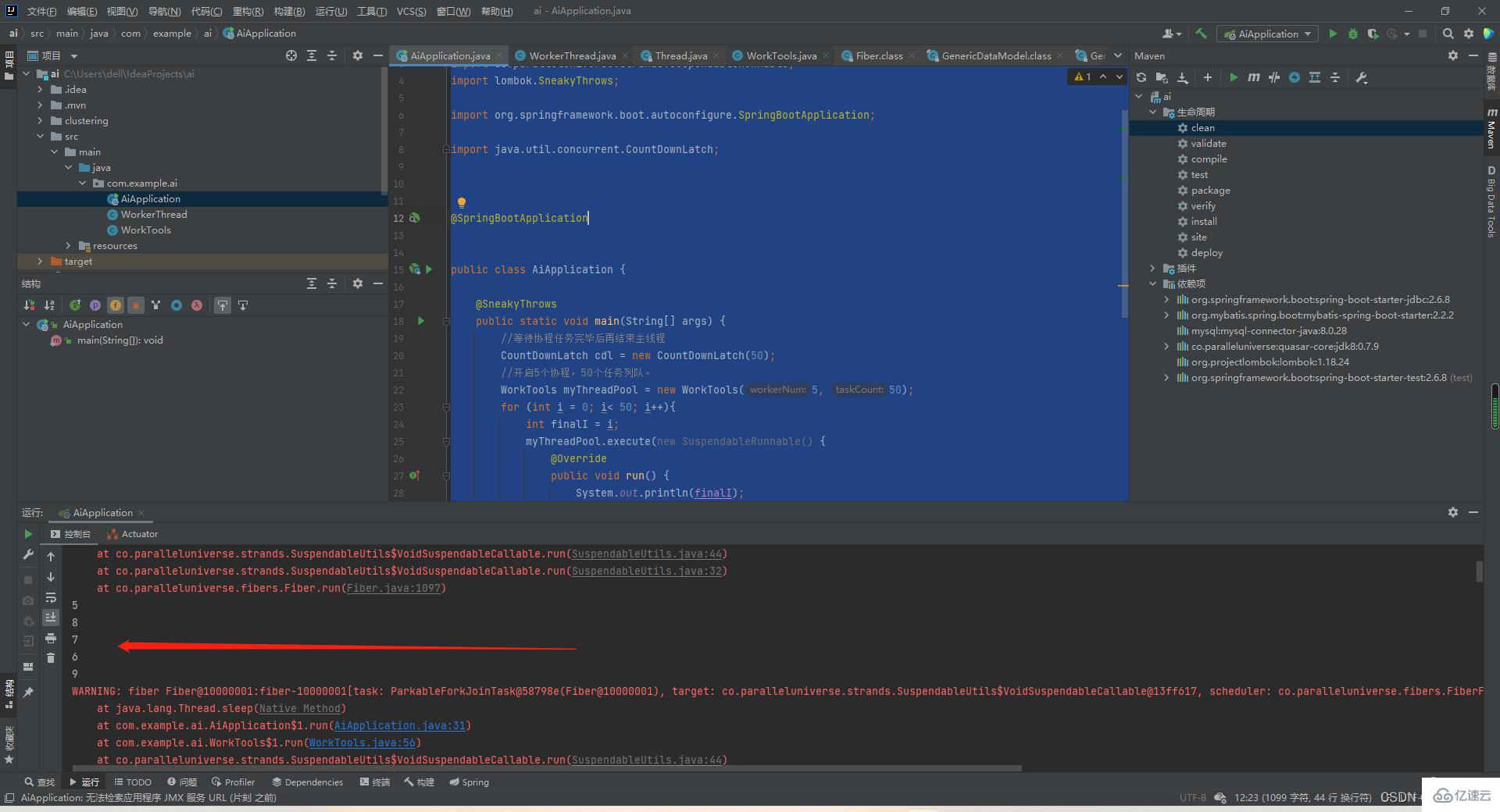The image size is (1500, 812).
Task: Toggle scroll-to-end in run console
Action: click(x=51, y=618)
